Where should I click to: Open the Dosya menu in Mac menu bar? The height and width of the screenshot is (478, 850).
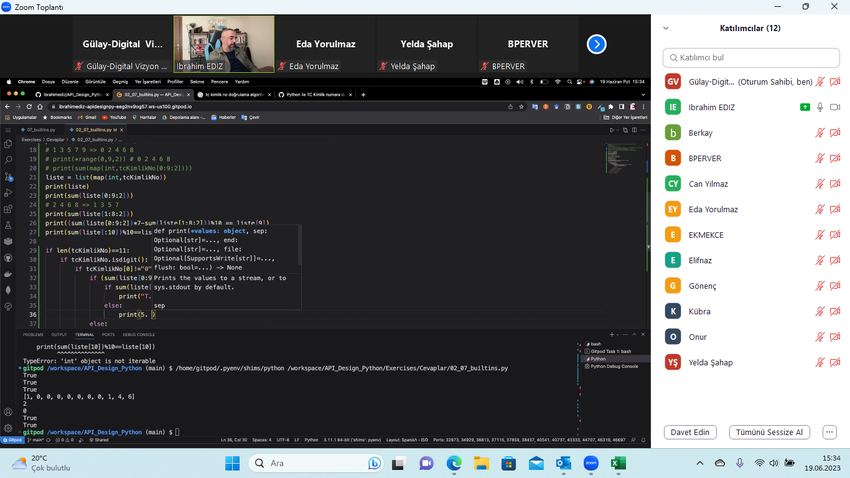48,82
